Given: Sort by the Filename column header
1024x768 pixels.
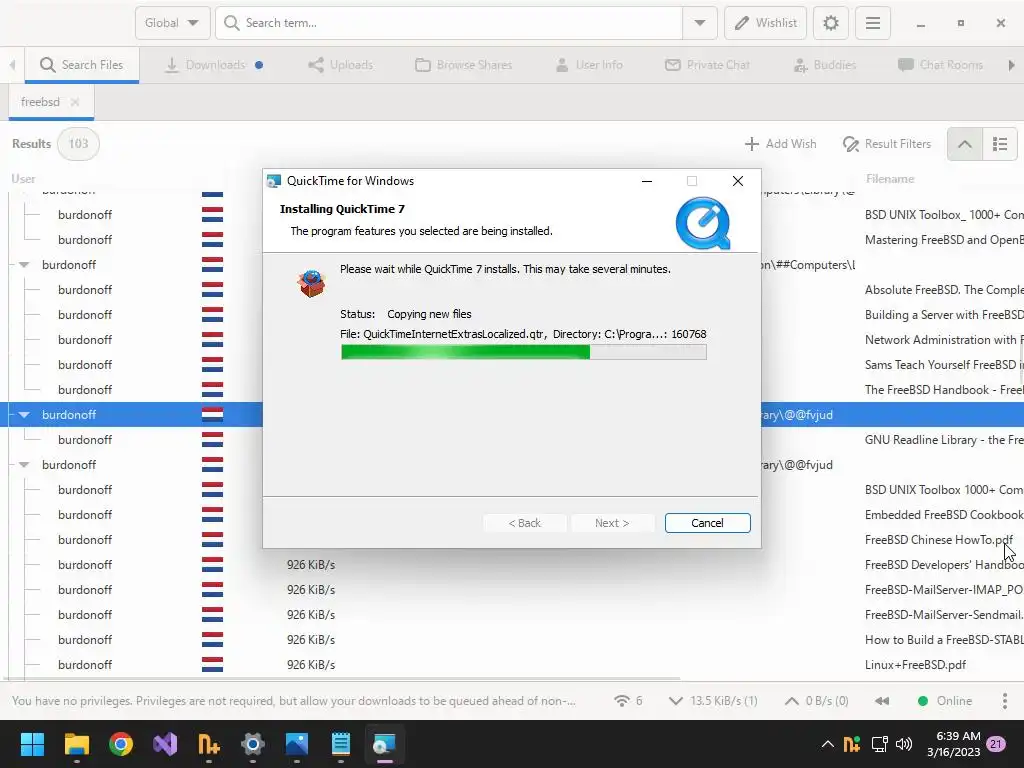Looking at the screenshot, I should pyautogui.click(x=889, y=179).
